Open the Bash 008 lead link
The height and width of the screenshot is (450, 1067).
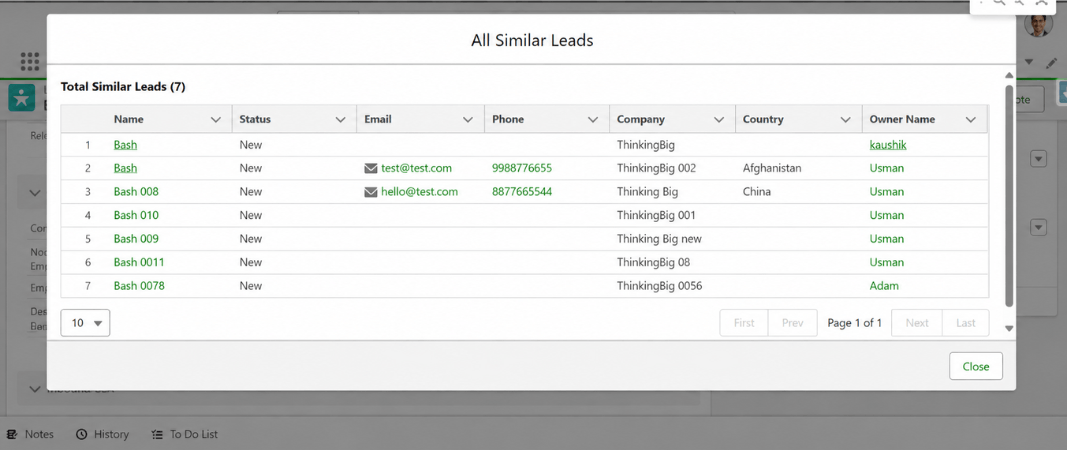pyautogui.click(x=136, y=192)
